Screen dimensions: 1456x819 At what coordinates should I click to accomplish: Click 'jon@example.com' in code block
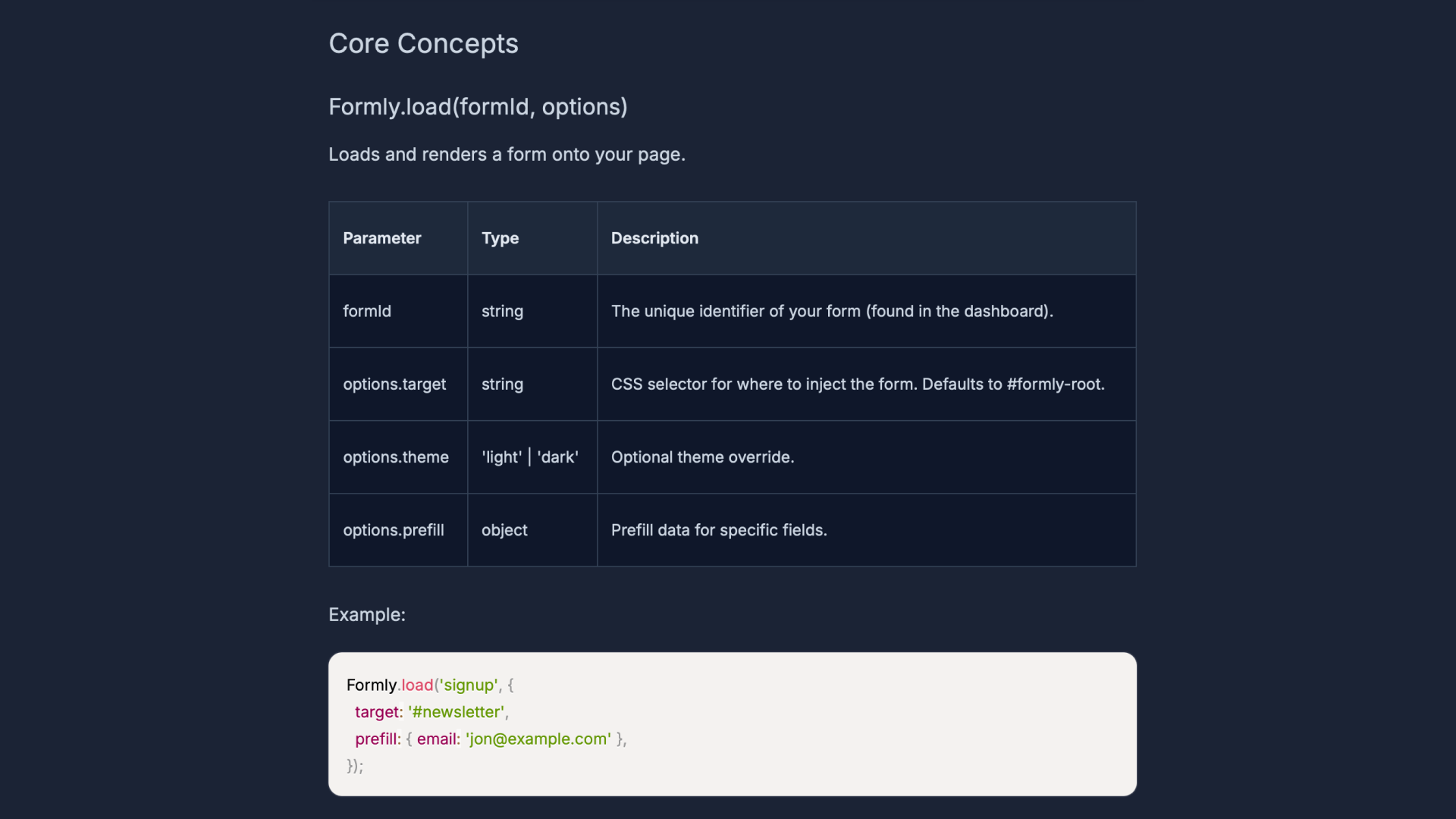pos(538,739)
